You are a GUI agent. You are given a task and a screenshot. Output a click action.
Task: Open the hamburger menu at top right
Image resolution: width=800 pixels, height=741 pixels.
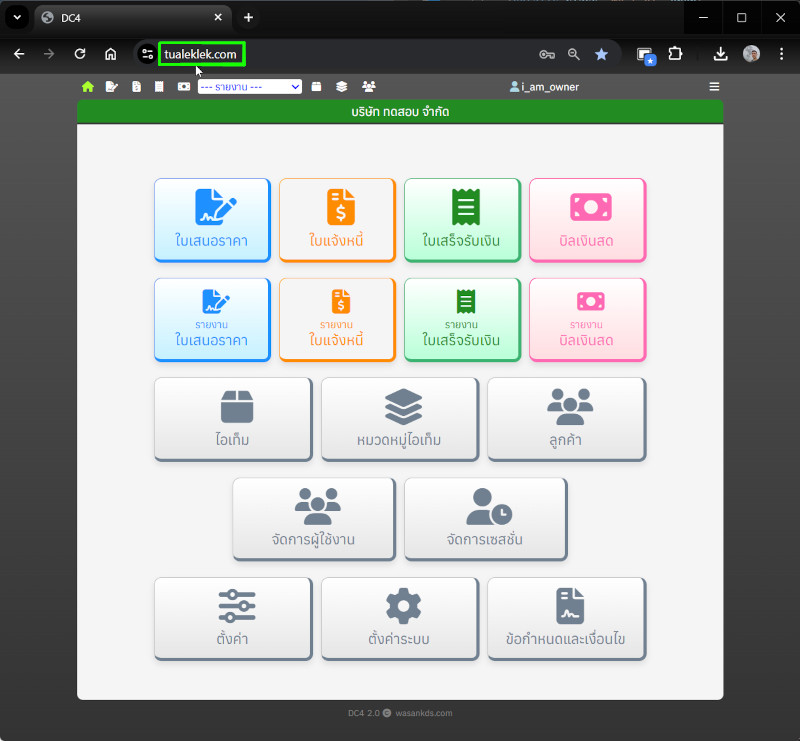point(714,87)
